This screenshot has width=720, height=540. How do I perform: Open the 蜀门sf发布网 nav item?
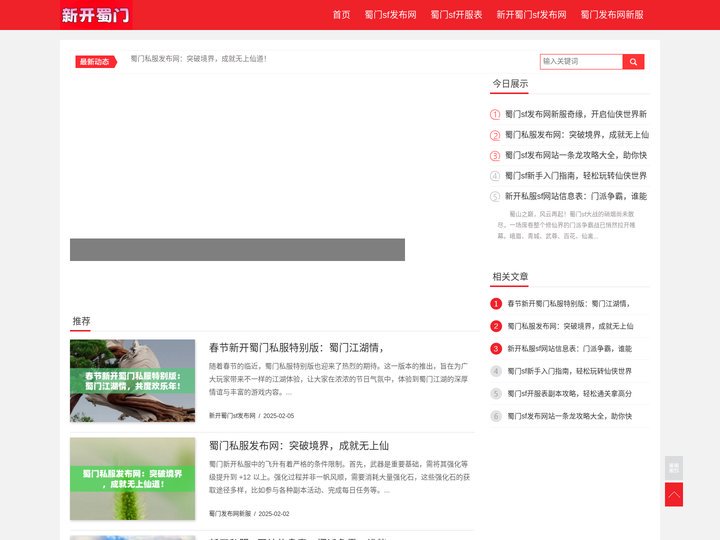(390, 15)
